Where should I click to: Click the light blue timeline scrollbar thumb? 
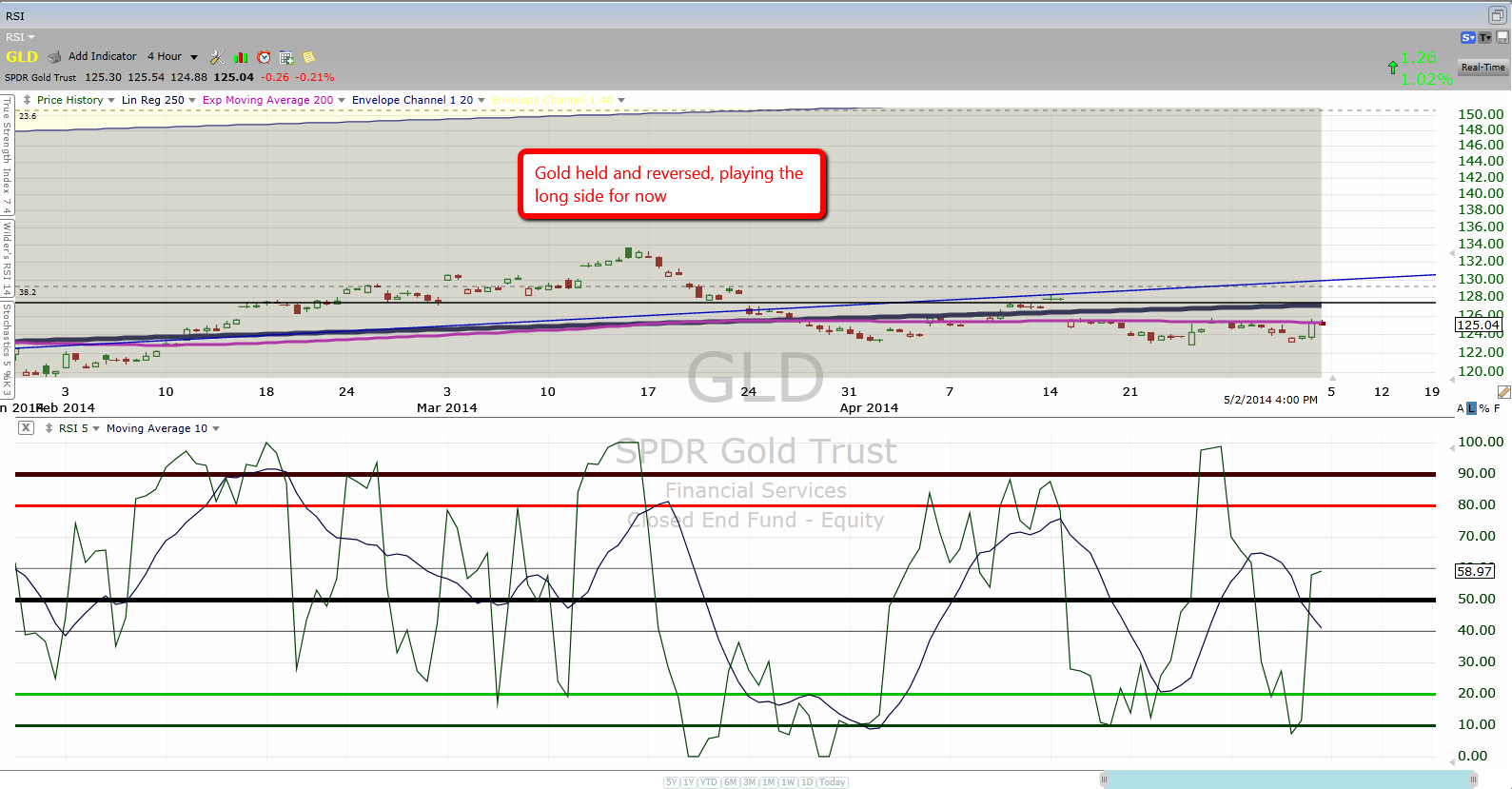[1288, 779]
